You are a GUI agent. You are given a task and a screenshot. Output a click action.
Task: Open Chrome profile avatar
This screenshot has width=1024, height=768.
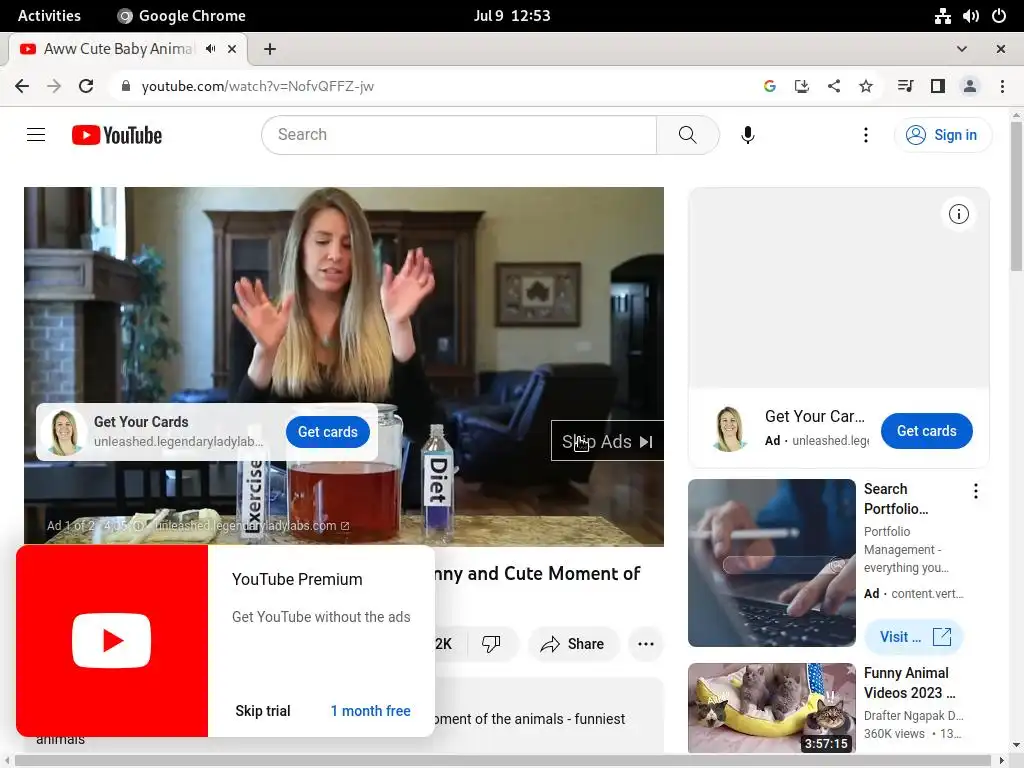pos(969,86)
